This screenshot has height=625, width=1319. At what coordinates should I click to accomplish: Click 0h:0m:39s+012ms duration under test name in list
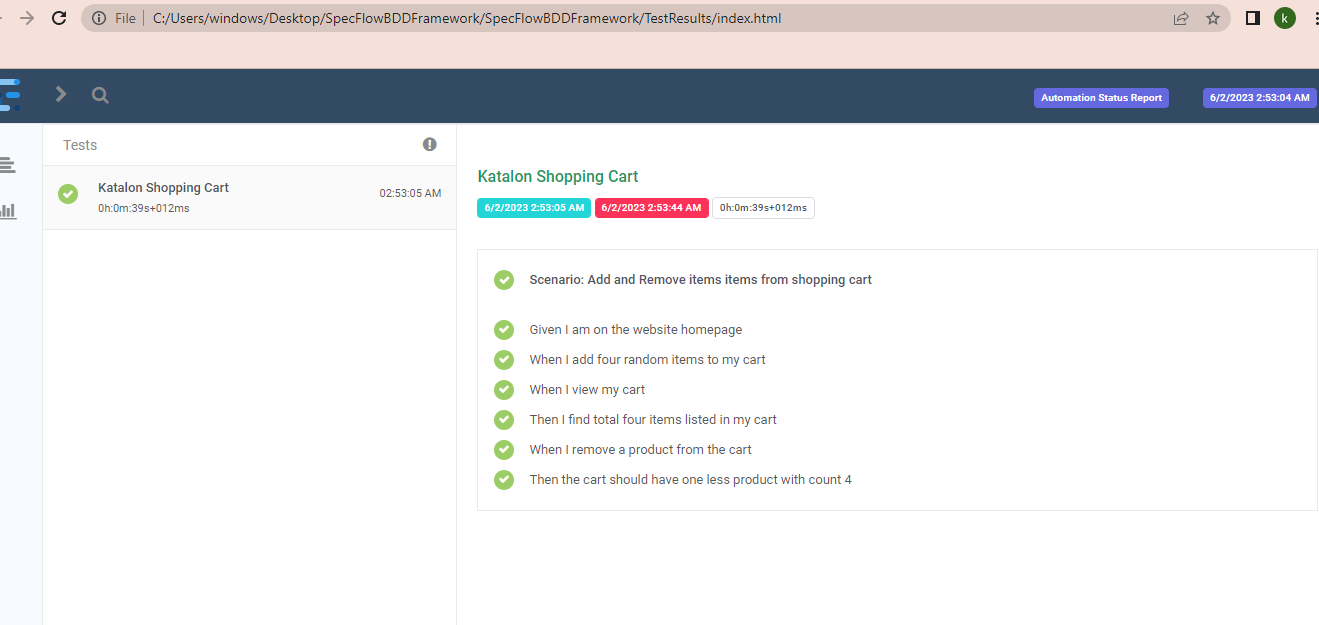(x=144, y=208)
